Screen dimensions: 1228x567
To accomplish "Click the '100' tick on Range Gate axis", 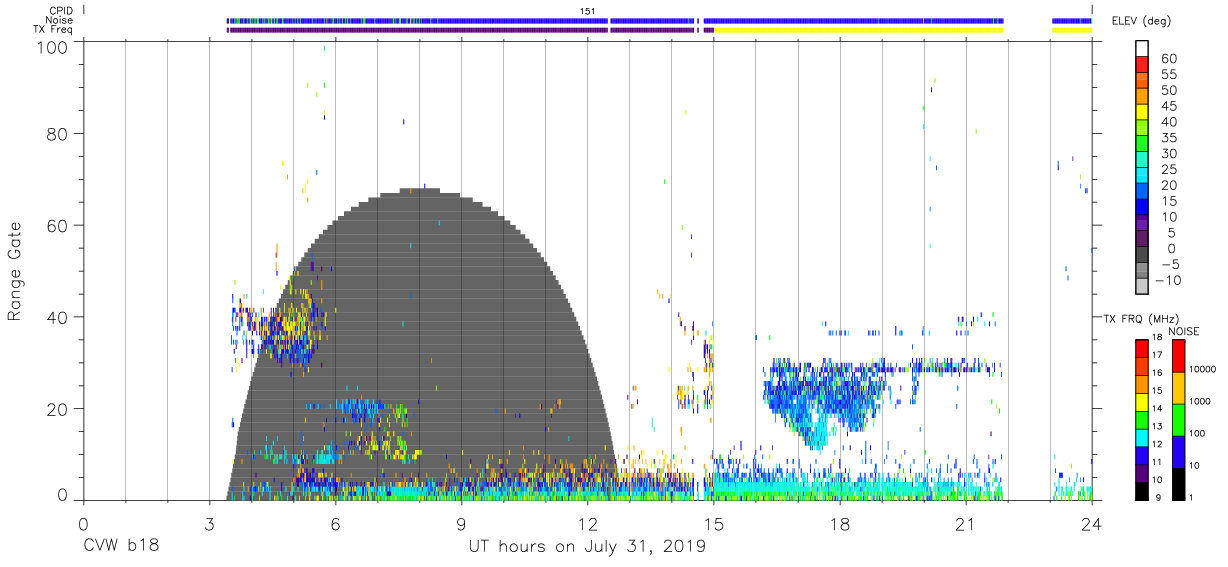I will [54, 46].
